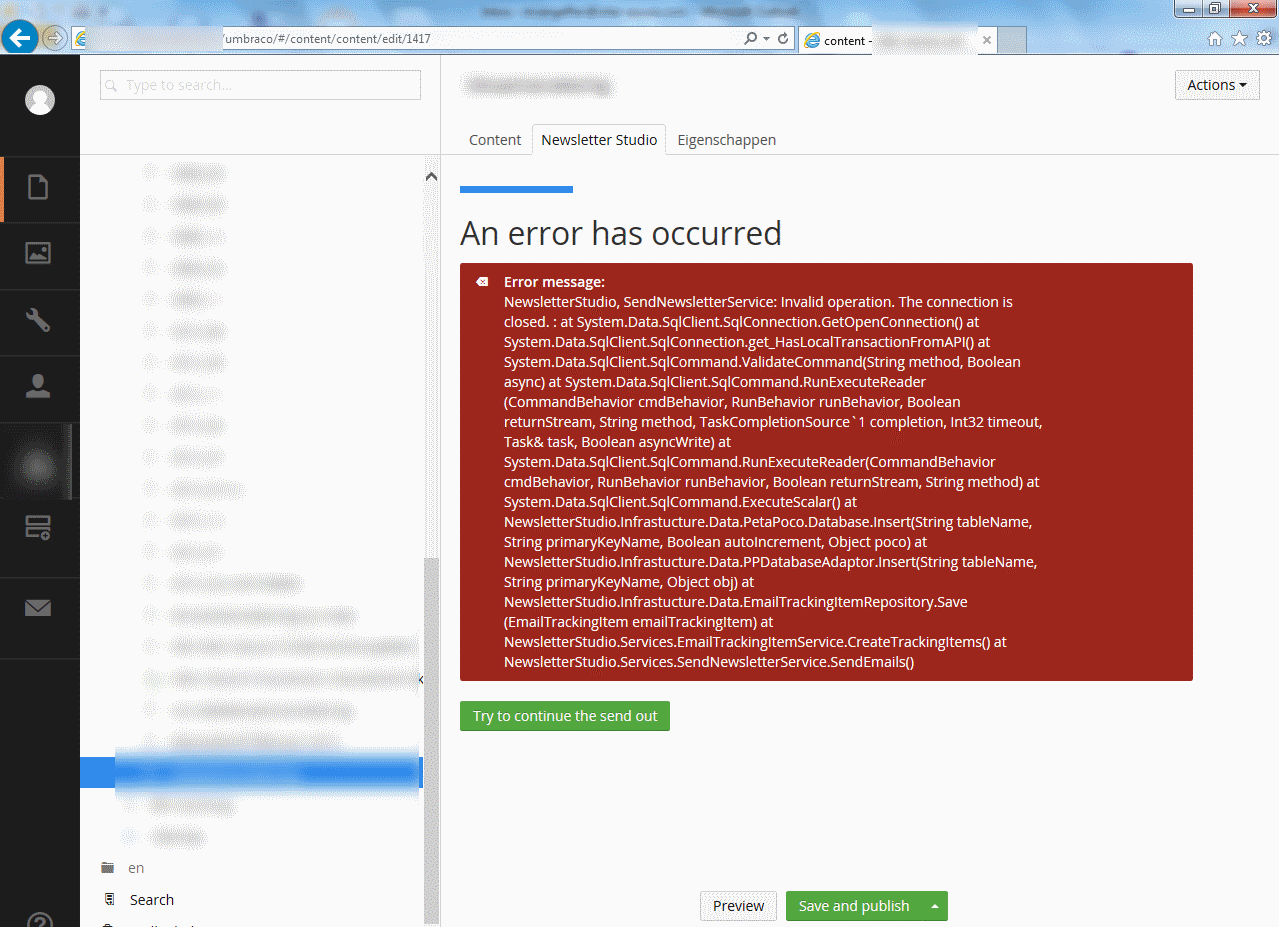Focus the 'Type to search...' field
The height and width of the screenshot is (927, 1279).
(260, 85)
